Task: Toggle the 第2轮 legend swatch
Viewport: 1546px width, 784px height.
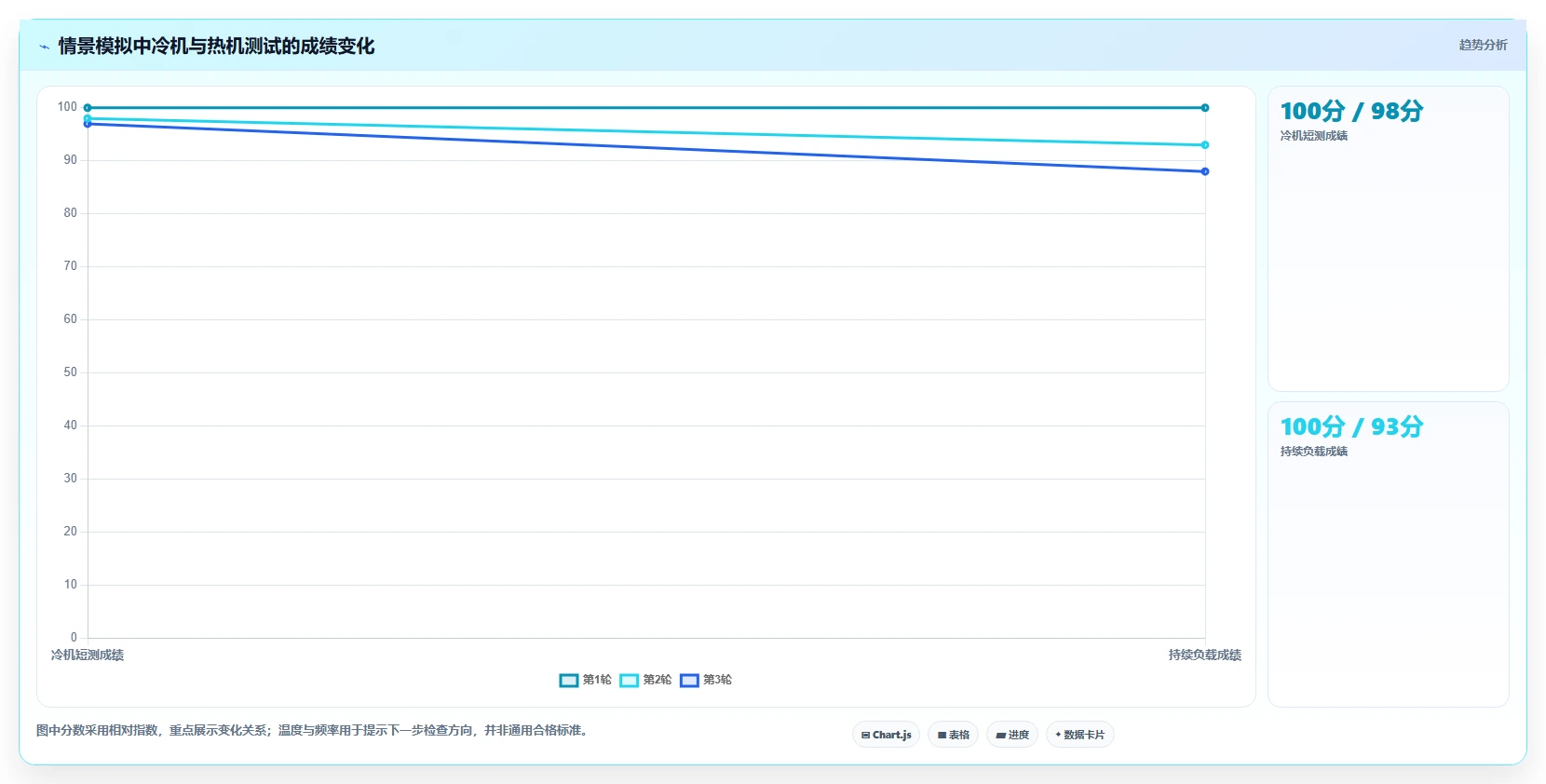Action: point(630,681)
